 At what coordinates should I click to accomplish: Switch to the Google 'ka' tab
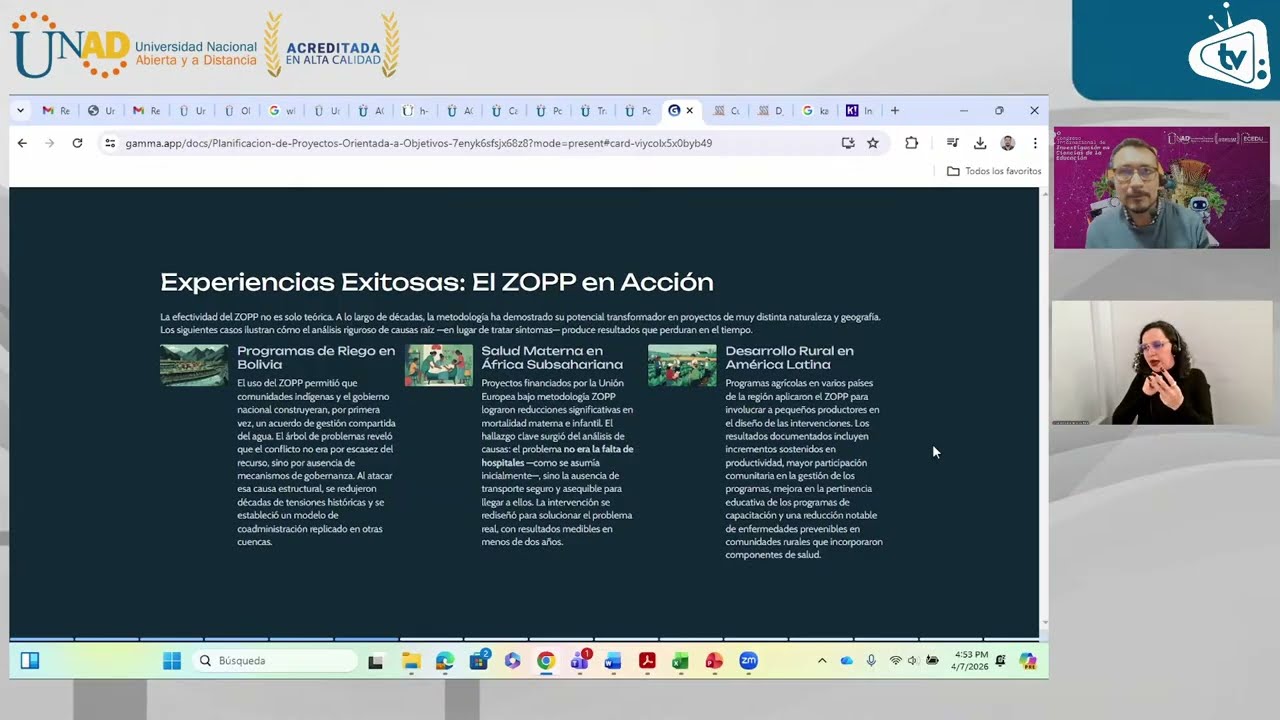(816, 111)
